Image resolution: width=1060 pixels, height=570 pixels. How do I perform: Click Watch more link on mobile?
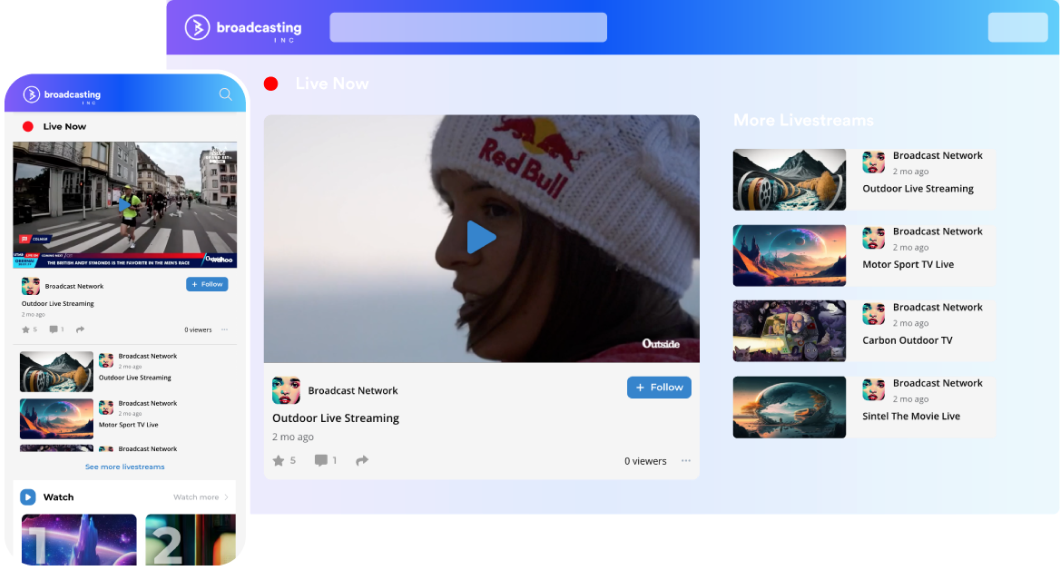201,497
